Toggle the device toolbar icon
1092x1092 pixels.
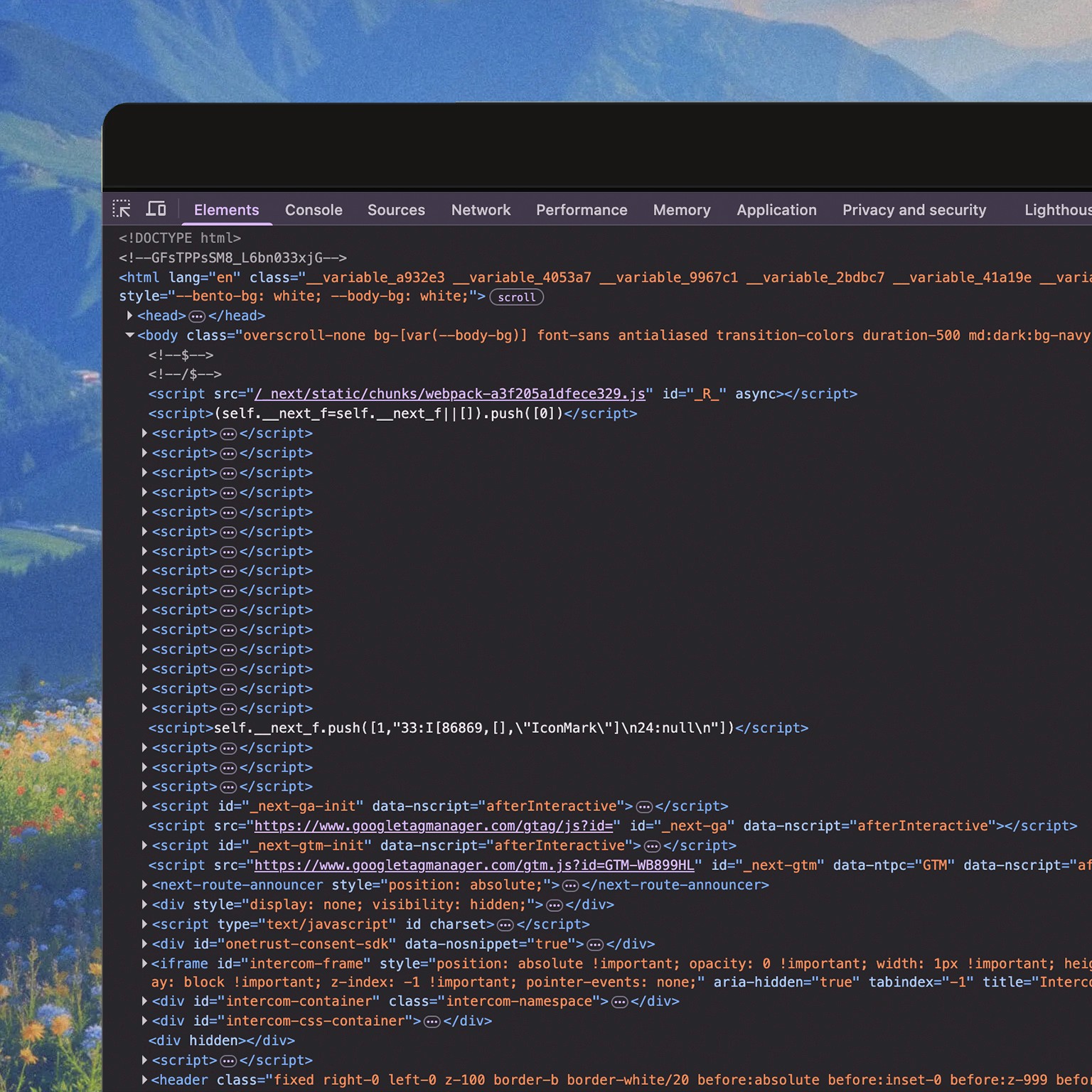coord(156,209)
